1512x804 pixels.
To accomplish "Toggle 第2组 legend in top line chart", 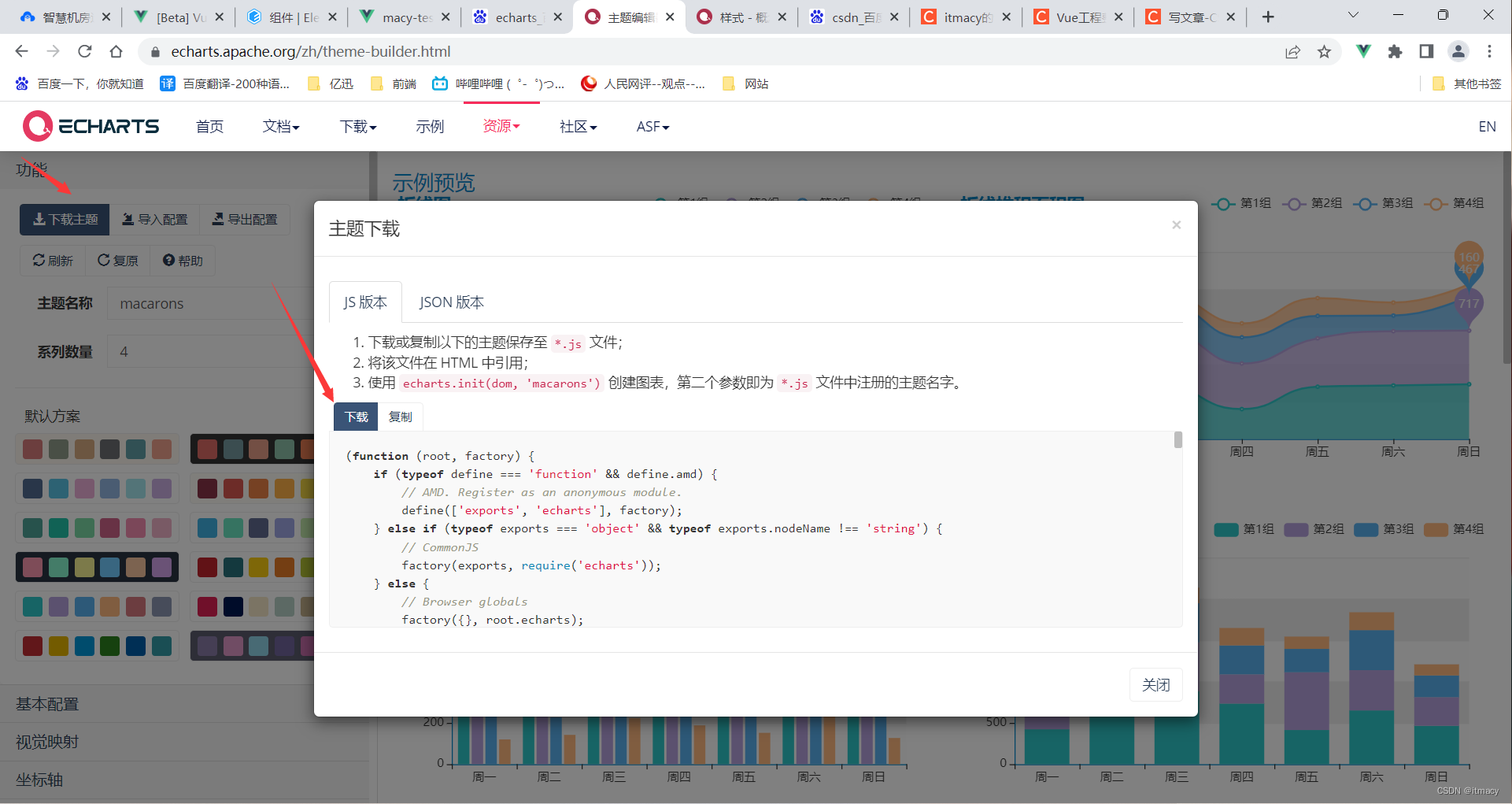I will point(1311,203).
